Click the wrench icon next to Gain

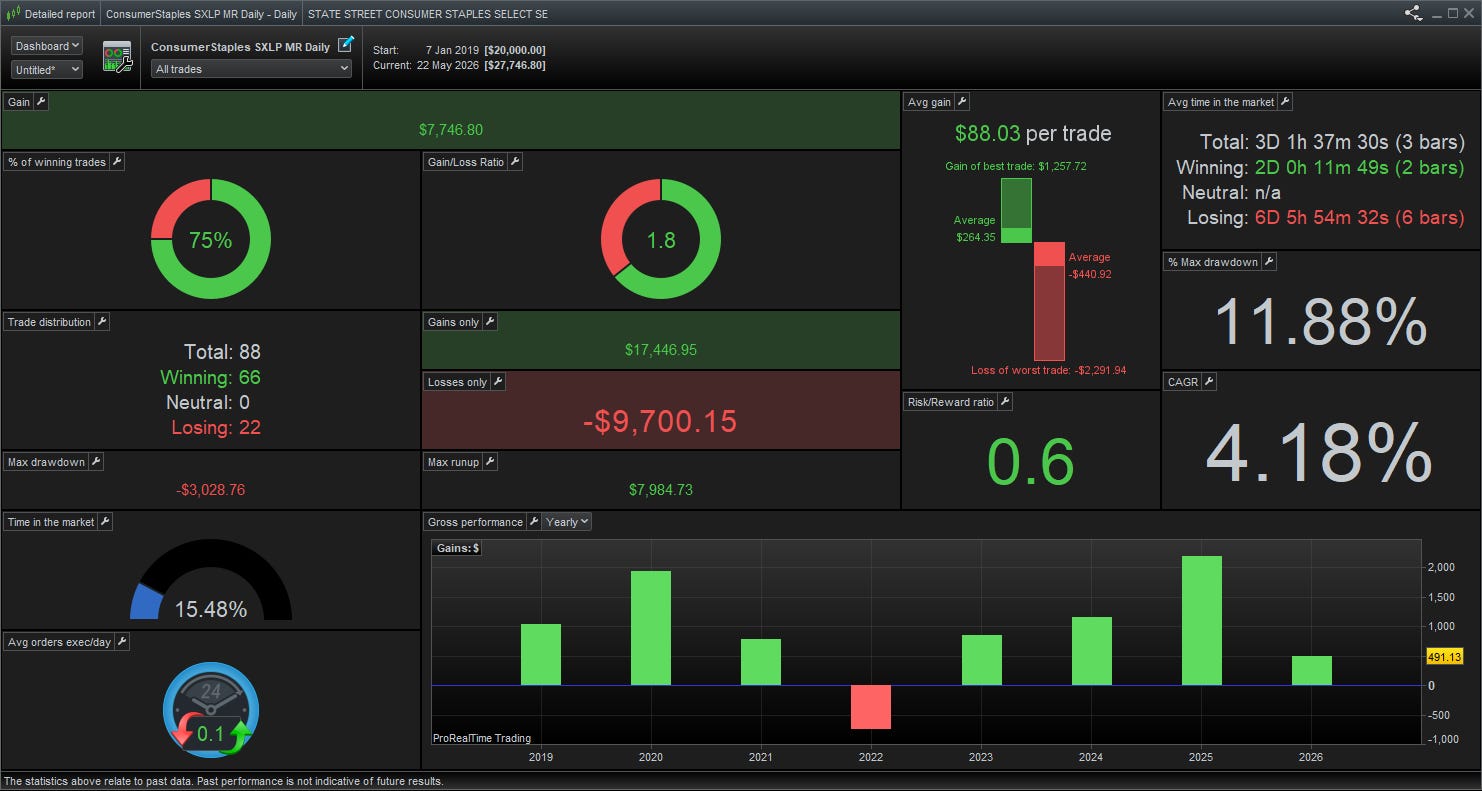click(x=41, y=102)
